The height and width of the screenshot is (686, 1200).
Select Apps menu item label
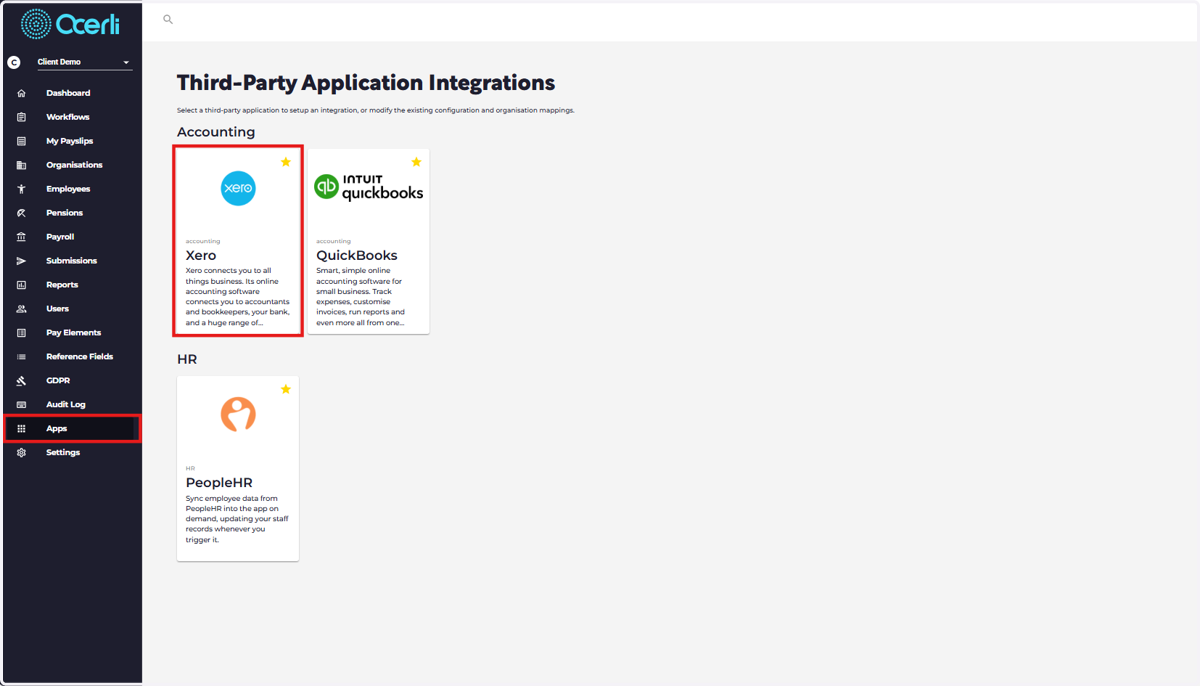click(x=56, y=429)
